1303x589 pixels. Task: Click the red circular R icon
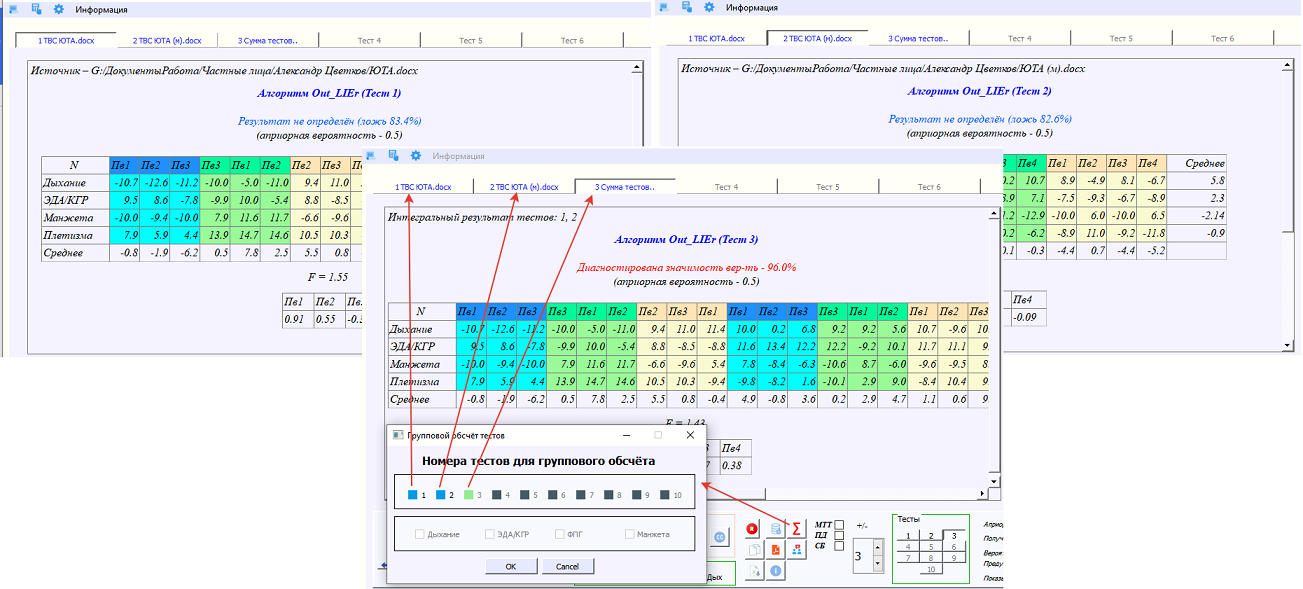(754, 529)
